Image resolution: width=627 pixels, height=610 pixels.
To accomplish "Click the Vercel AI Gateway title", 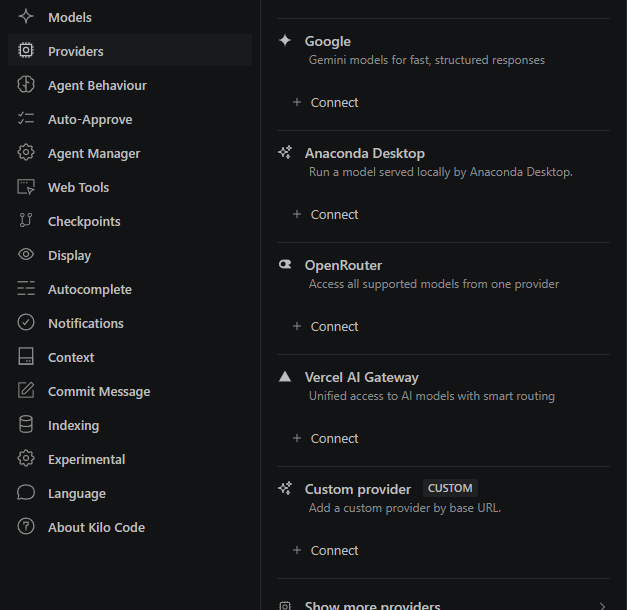I will pos(361,377).
